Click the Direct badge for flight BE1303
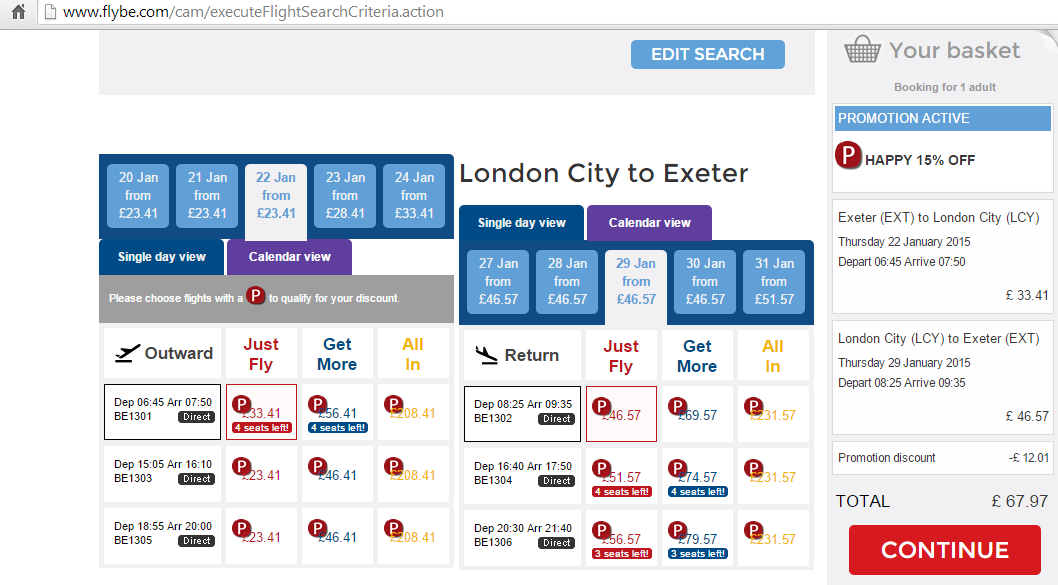This screenshot has width=1058, height=585. point(196,479)
